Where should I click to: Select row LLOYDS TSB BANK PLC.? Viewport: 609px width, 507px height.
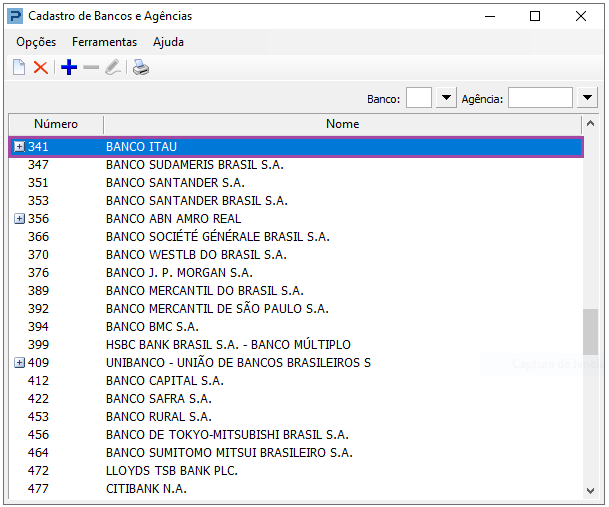[296, 470]
